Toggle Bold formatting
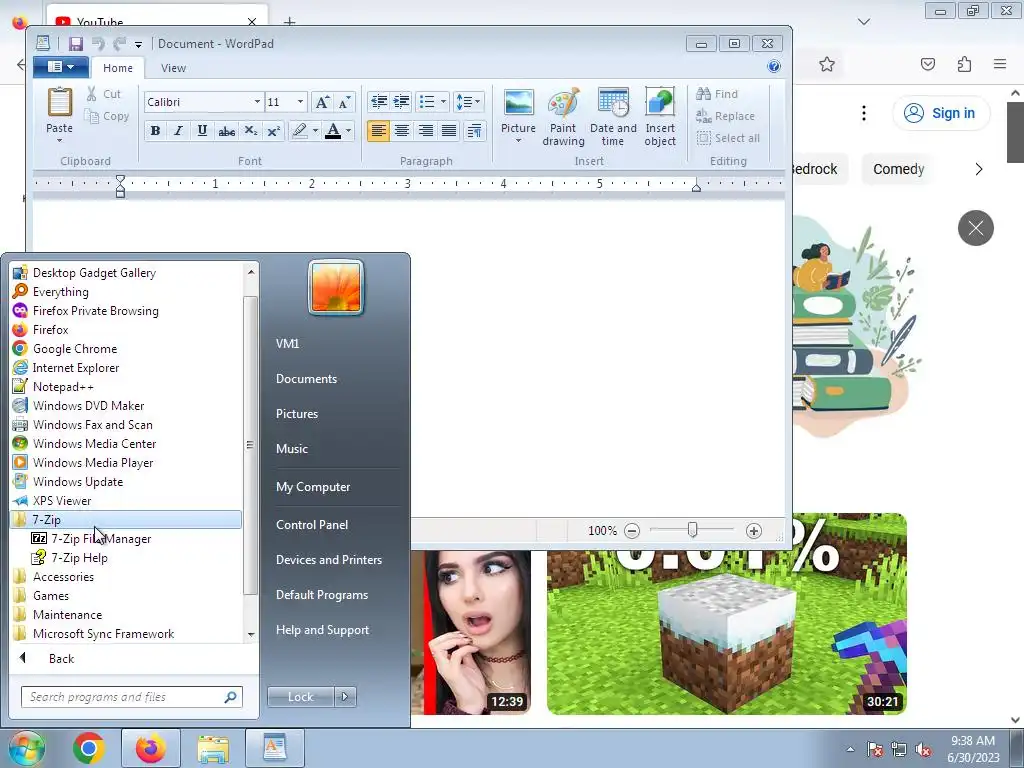The height and width of the screenshot is (768, 1024). [x=155, y=131]
